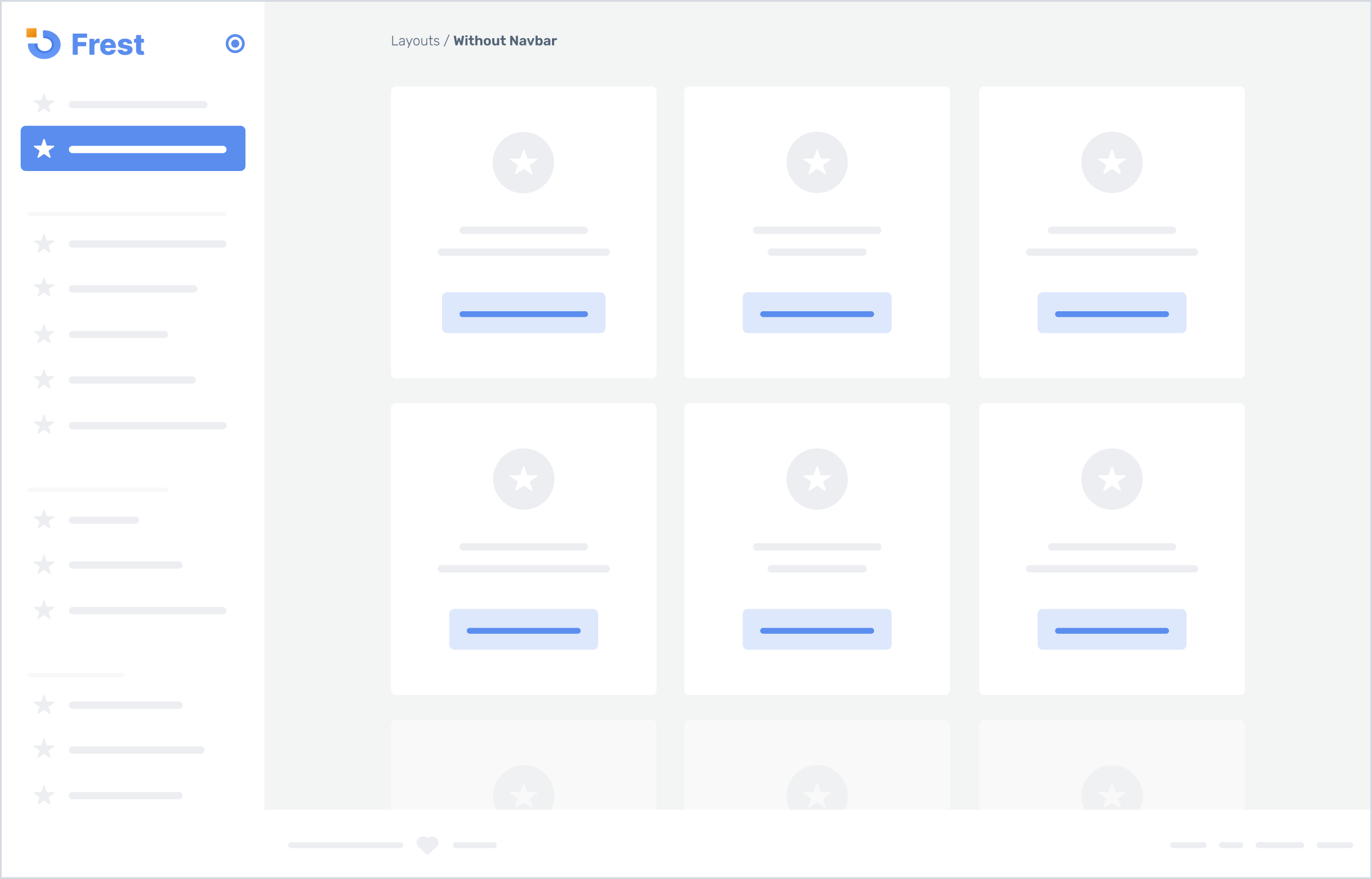Click the star avatar in top-left card
The width and height of the screenshot is (1372, 879).
tap(523, 162)
